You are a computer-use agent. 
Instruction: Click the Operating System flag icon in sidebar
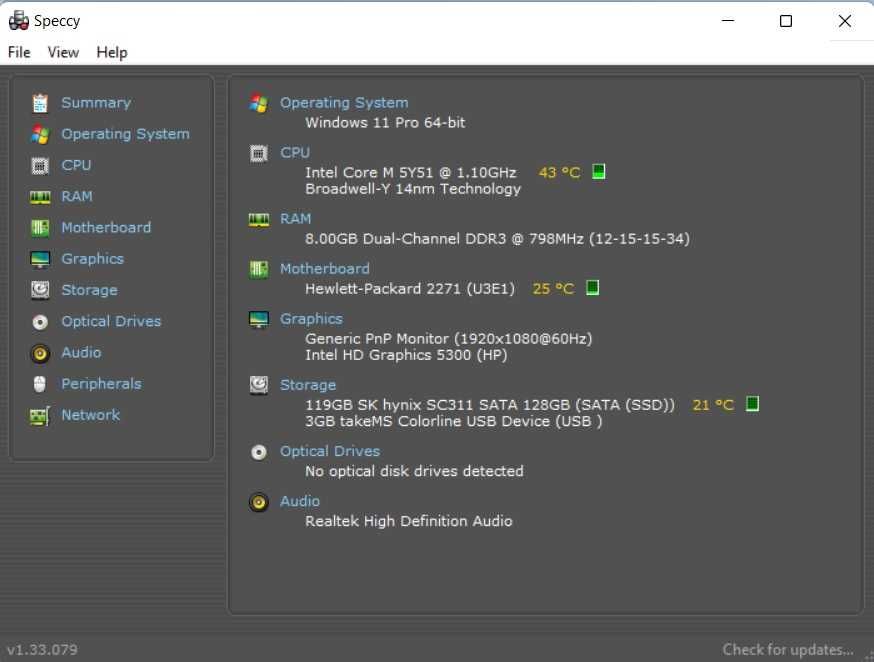(40, 134)
